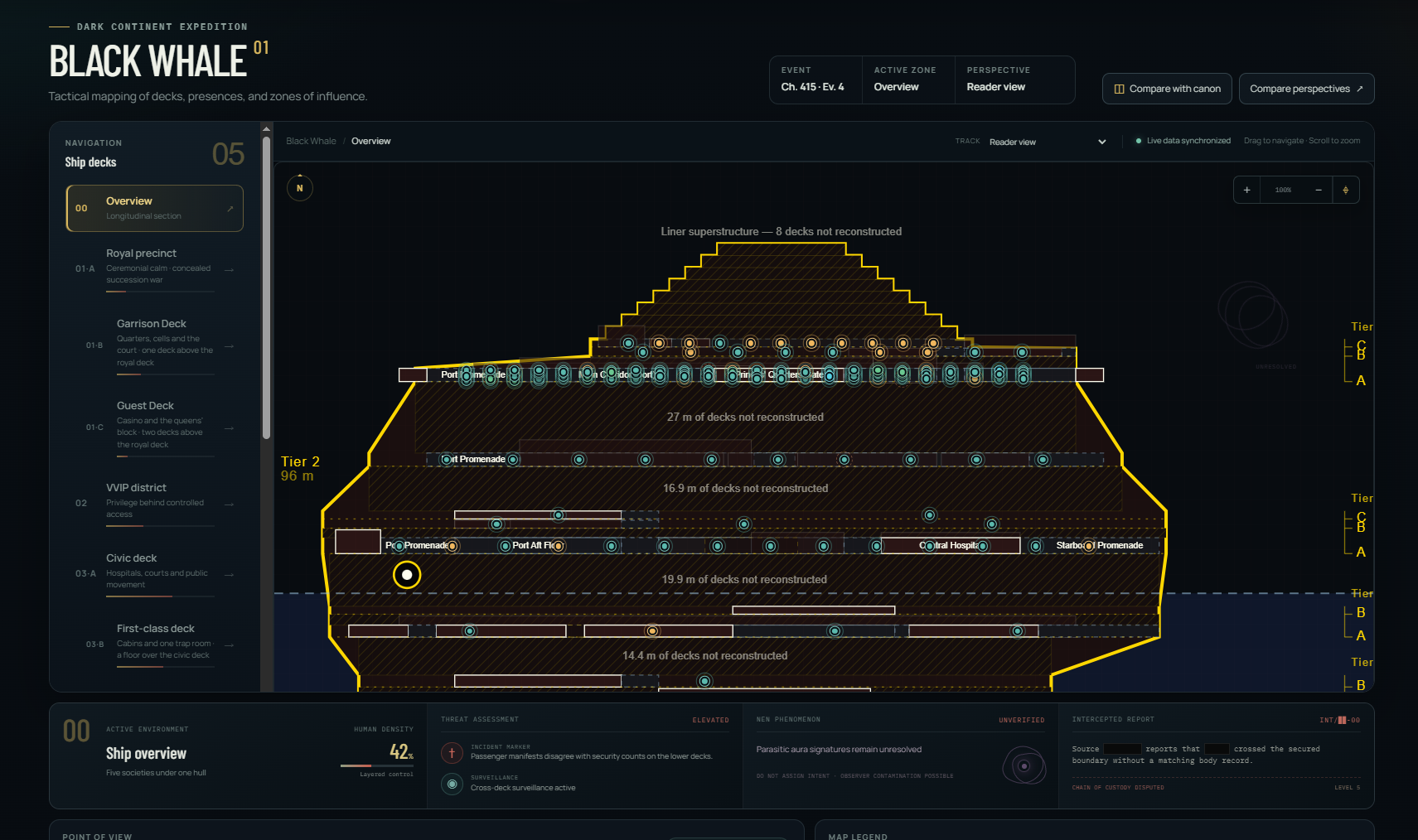This screenshot has height=840, width=1418.
Task: Click the Nen phenomenon aura glyph
Action: tap(1024, 765)
